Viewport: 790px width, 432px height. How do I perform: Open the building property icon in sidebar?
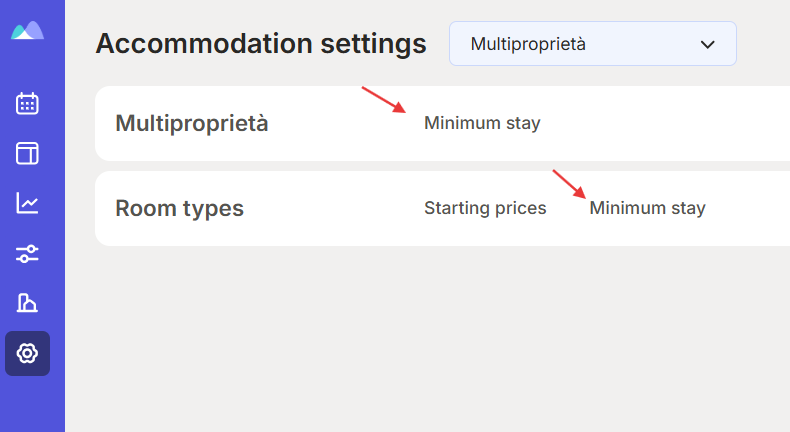[x=27, y=303]
